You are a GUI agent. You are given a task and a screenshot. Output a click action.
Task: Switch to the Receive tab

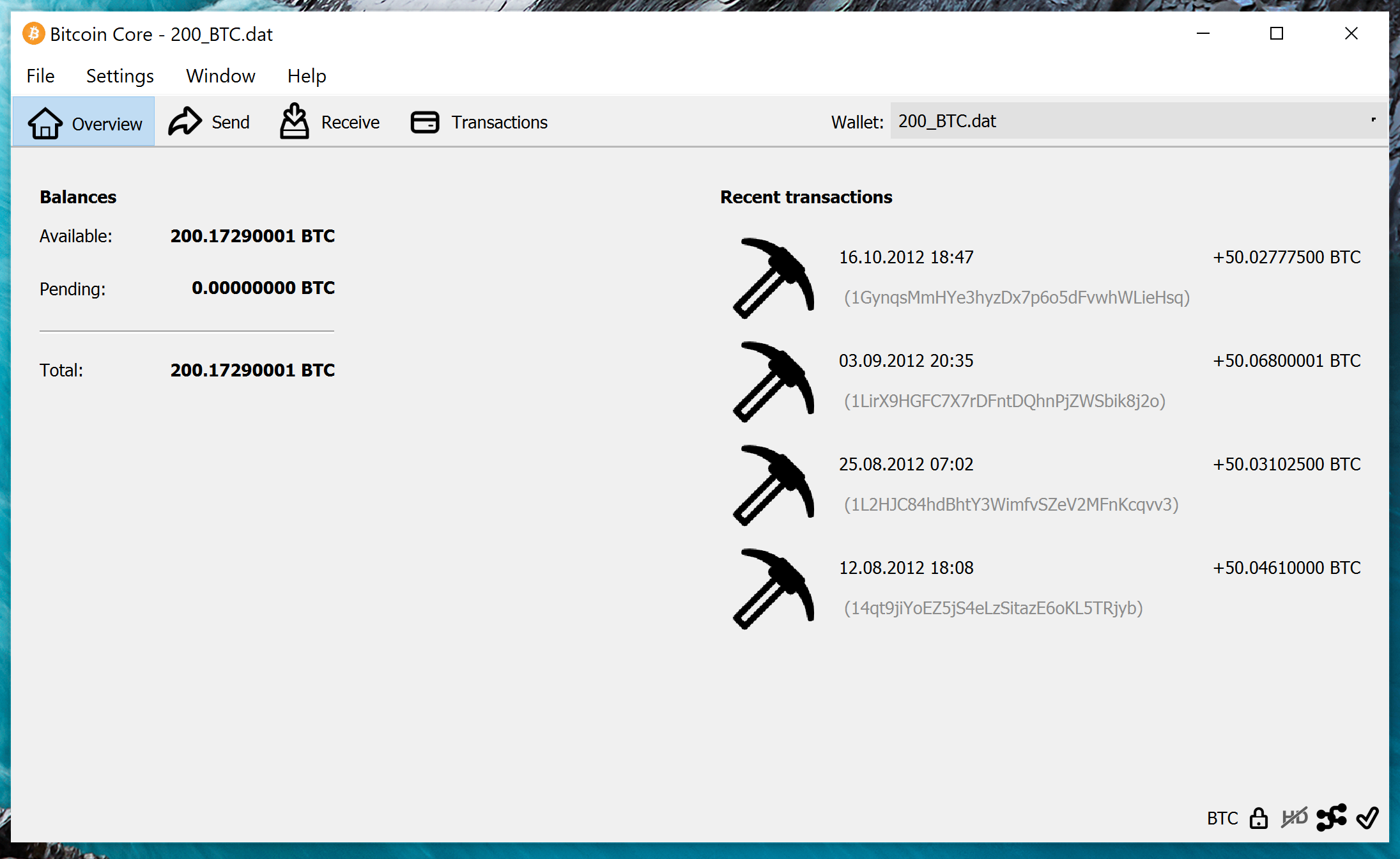pos(330,122)
